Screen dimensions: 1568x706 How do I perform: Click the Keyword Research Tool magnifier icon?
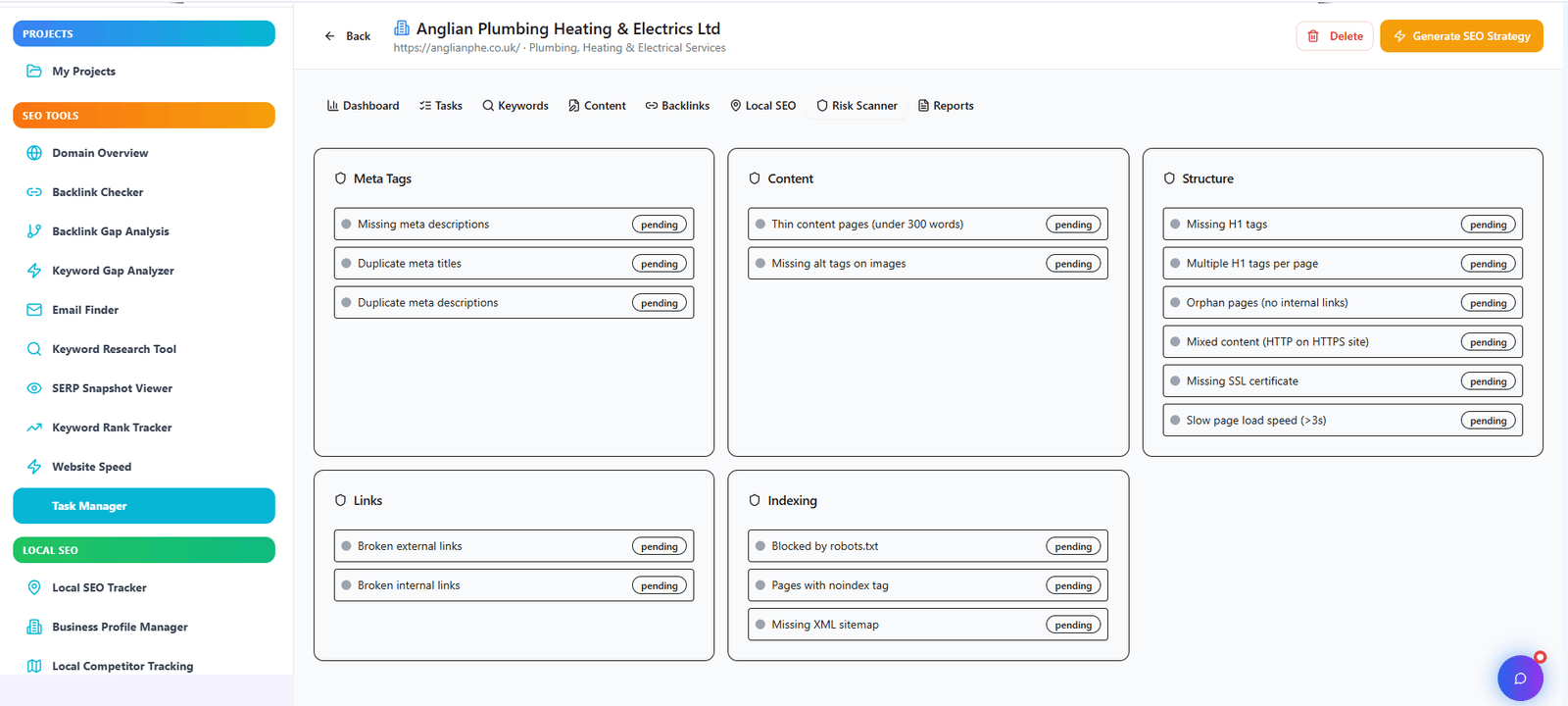click(34, 349)
